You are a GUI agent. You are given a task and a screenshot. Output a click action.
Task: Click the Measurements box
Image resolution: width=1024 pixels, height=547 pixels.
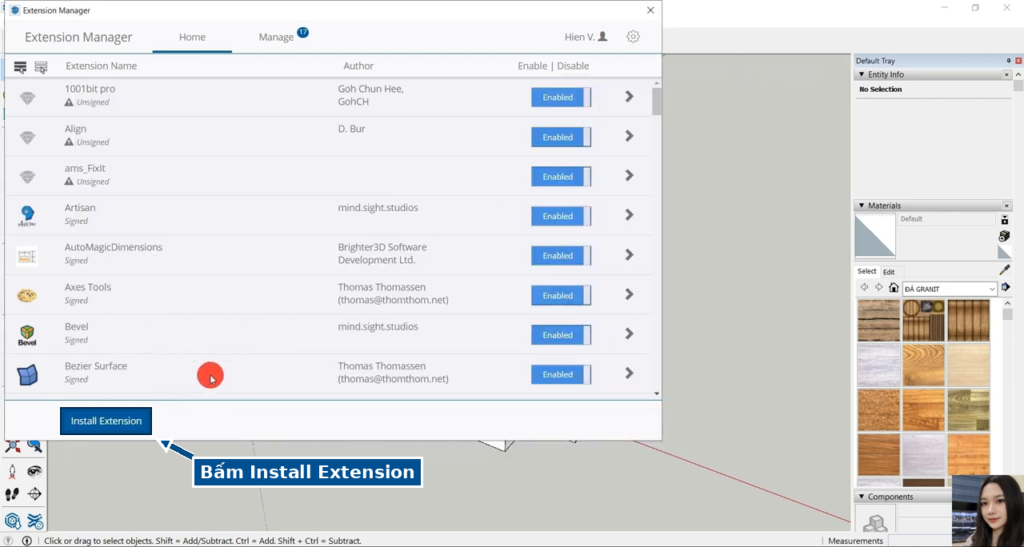pos(920,541)
